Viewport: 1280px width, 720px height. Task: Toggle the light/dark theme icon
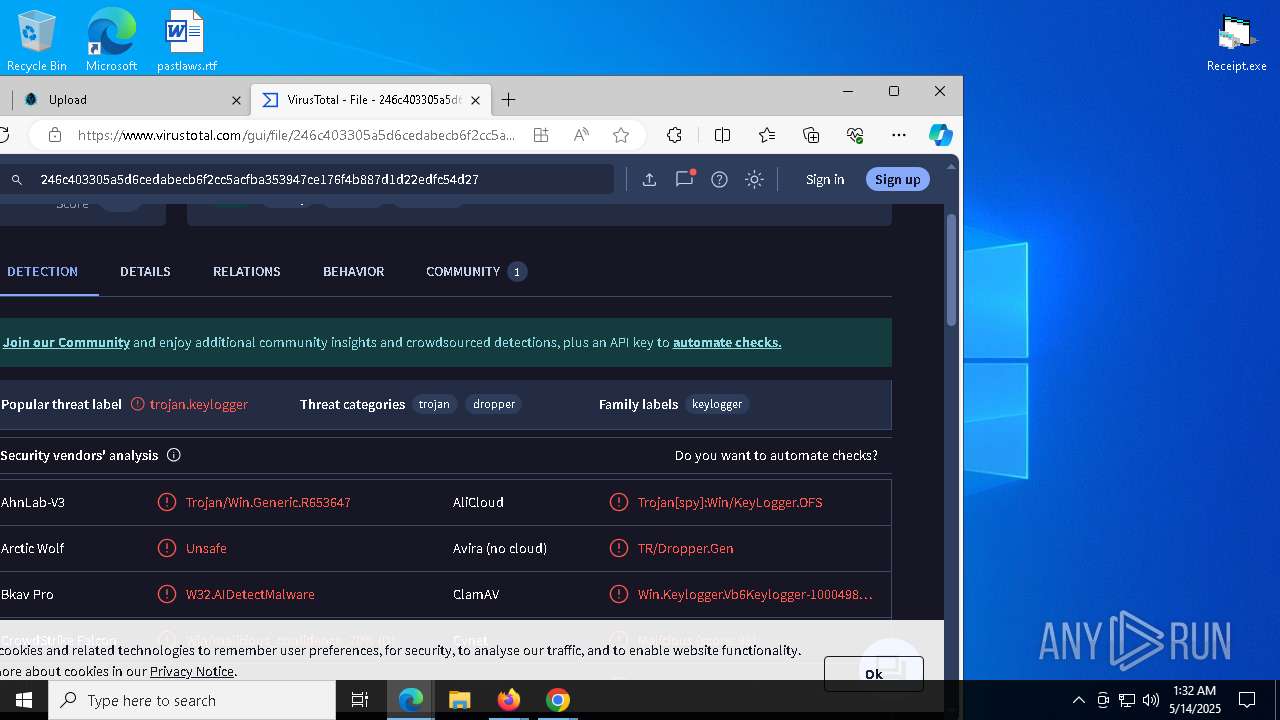click(755, 180)
